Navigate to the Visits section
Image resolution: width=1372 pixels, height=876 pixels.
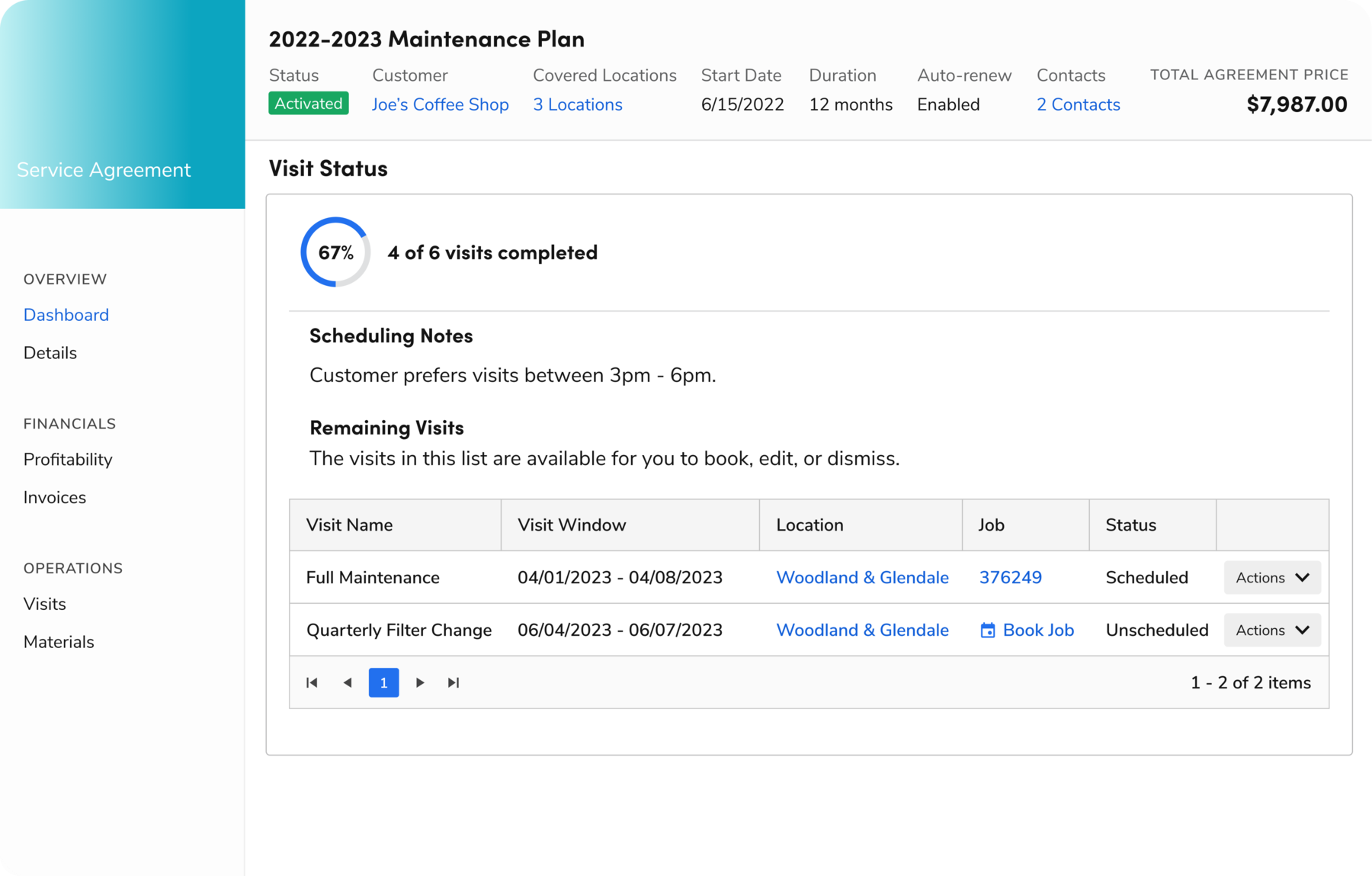(44, 603)
